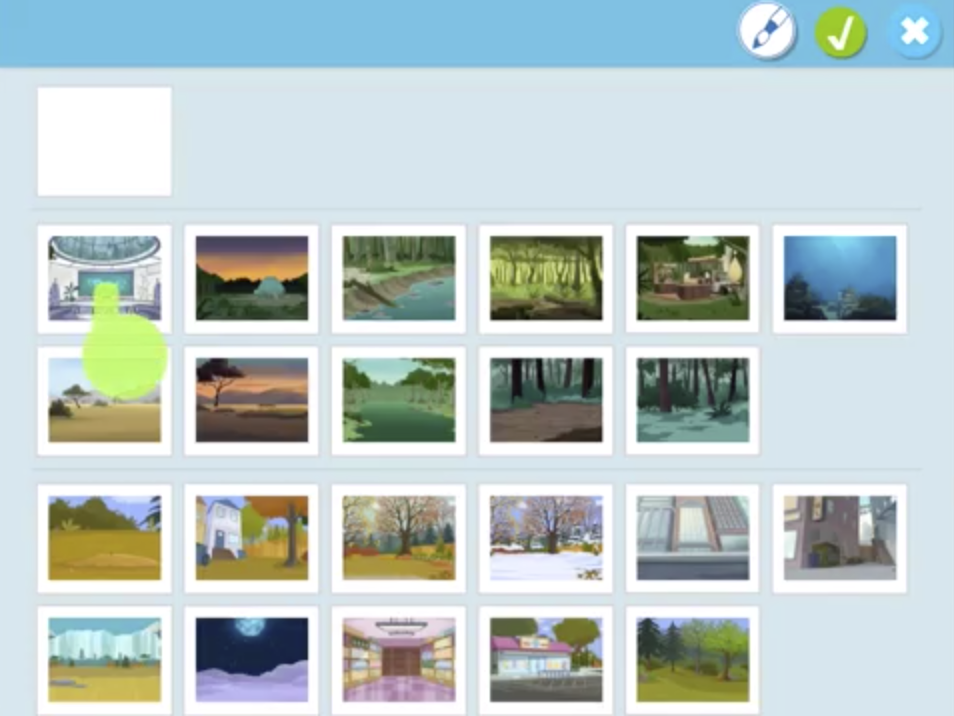Select the autumn tree park background

point(398,538)
